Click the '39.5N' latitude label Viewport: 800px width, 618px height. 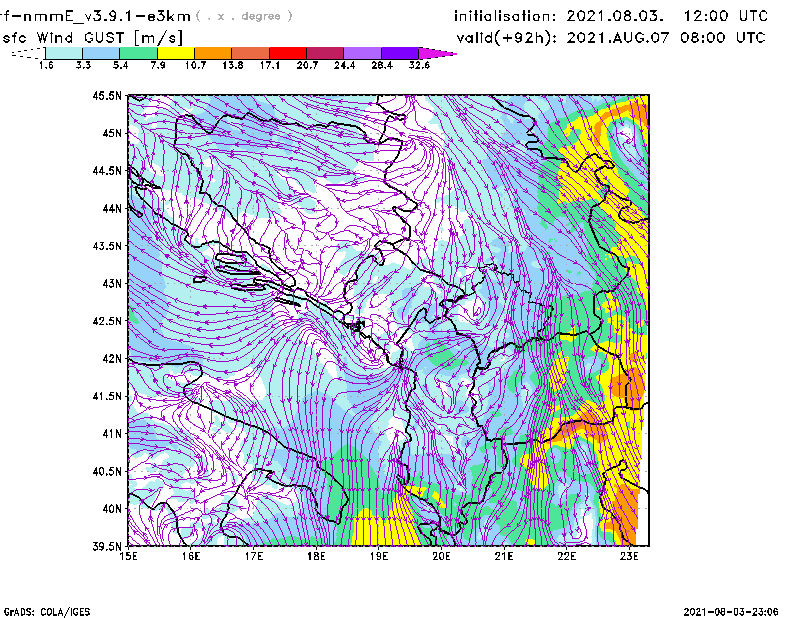pos(107,547)
